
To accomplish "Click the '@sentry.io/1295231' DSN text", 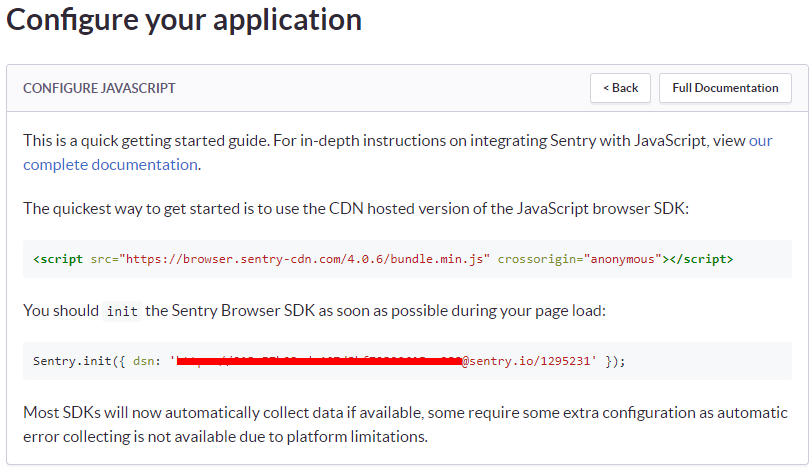I will click(x=526, y=361).
